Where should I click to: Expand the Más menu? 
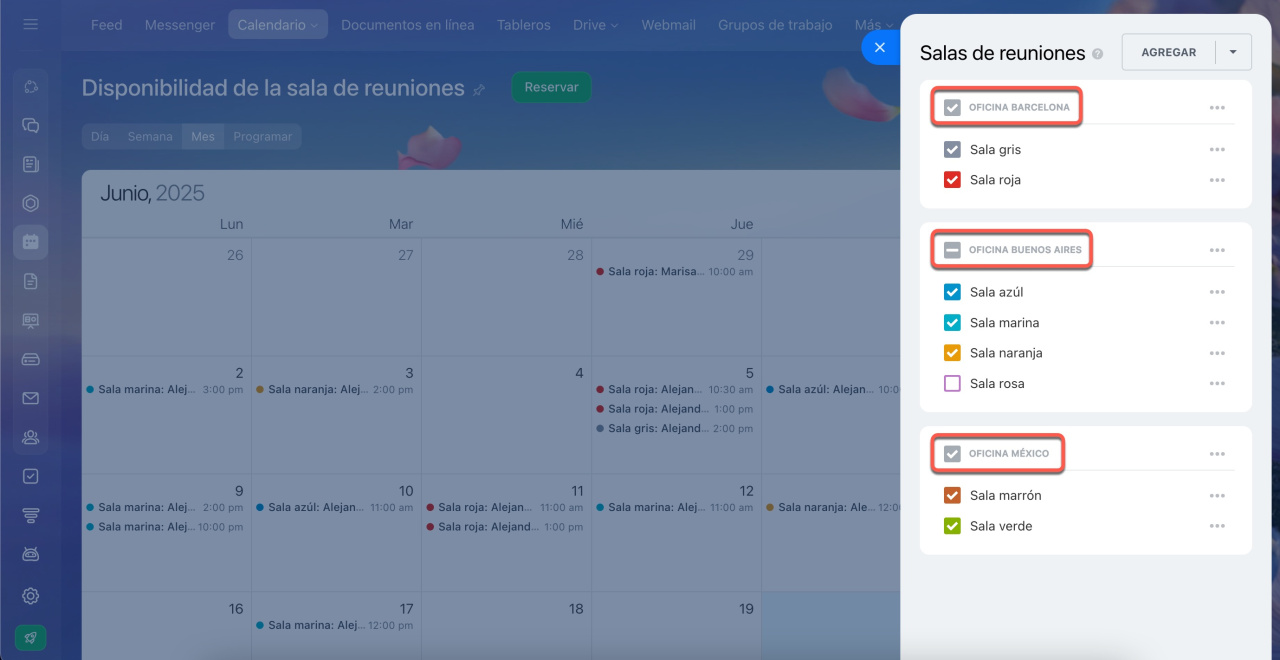(874, 25)
